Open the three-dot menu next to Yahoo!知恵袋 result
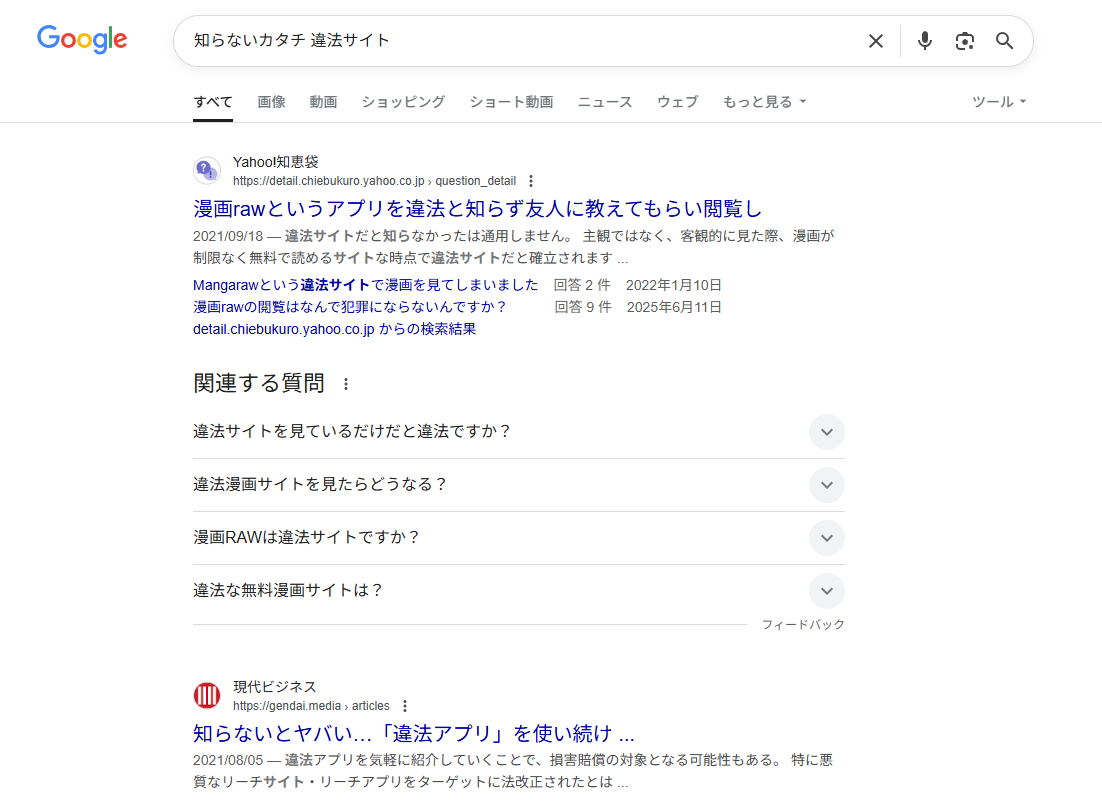 tap(530, 181)
